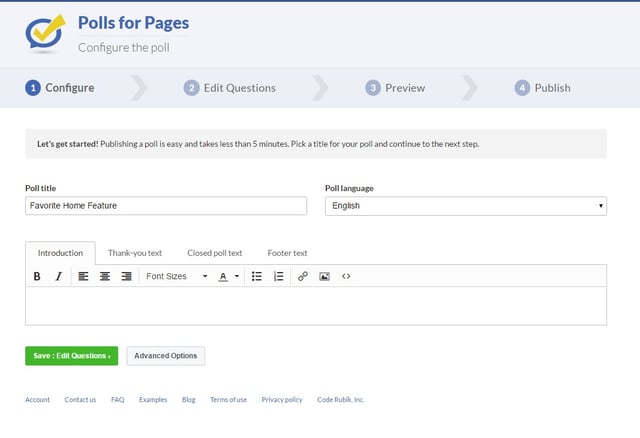The width and height of the screenshot is (640, 438).
Task: Insert a numbered list
Action: (x=278, y=276)
